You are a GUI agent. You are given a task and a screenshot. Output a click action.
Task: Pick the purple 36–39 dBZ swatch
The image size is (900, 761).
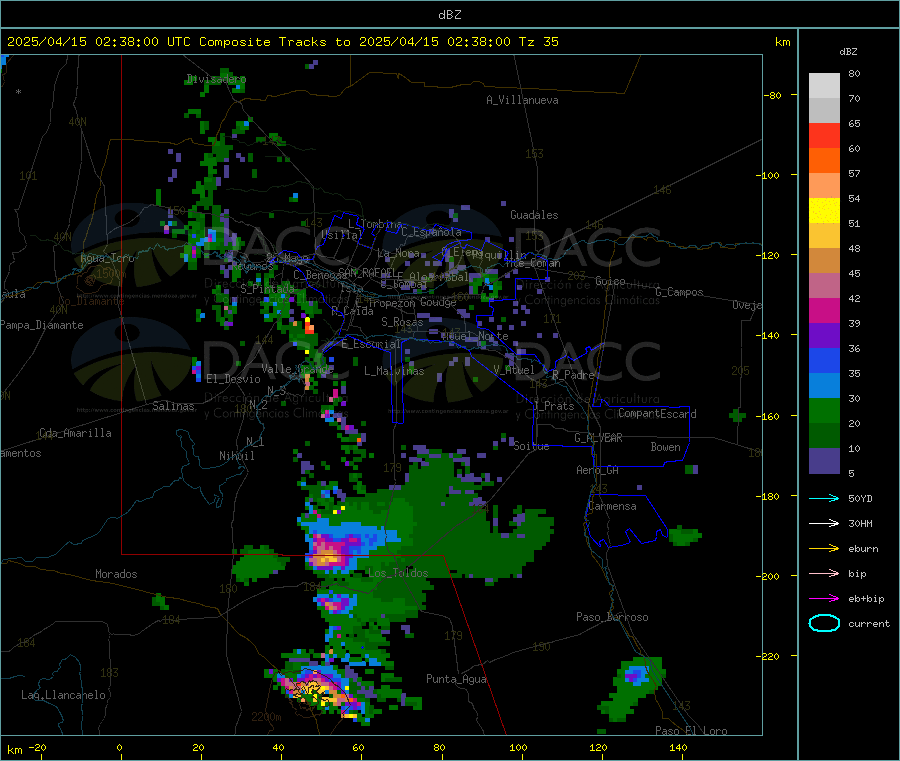[824, 336]
